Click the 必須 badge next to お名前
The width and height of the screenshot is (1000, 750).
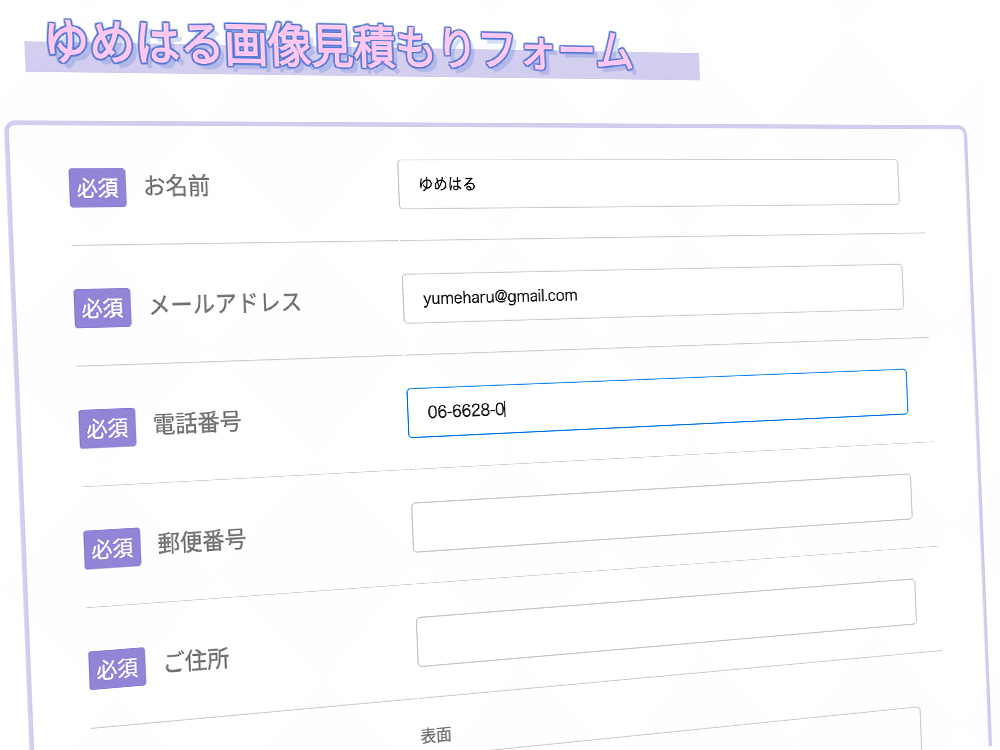[97, 187]
